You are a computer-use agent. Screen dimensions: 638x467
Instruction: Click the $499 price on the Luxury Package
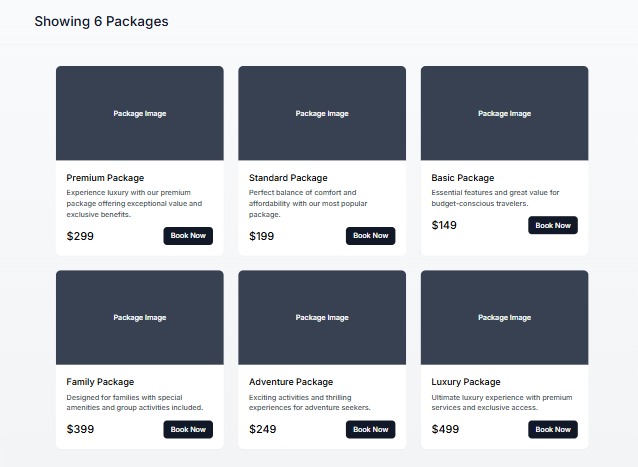444,429
